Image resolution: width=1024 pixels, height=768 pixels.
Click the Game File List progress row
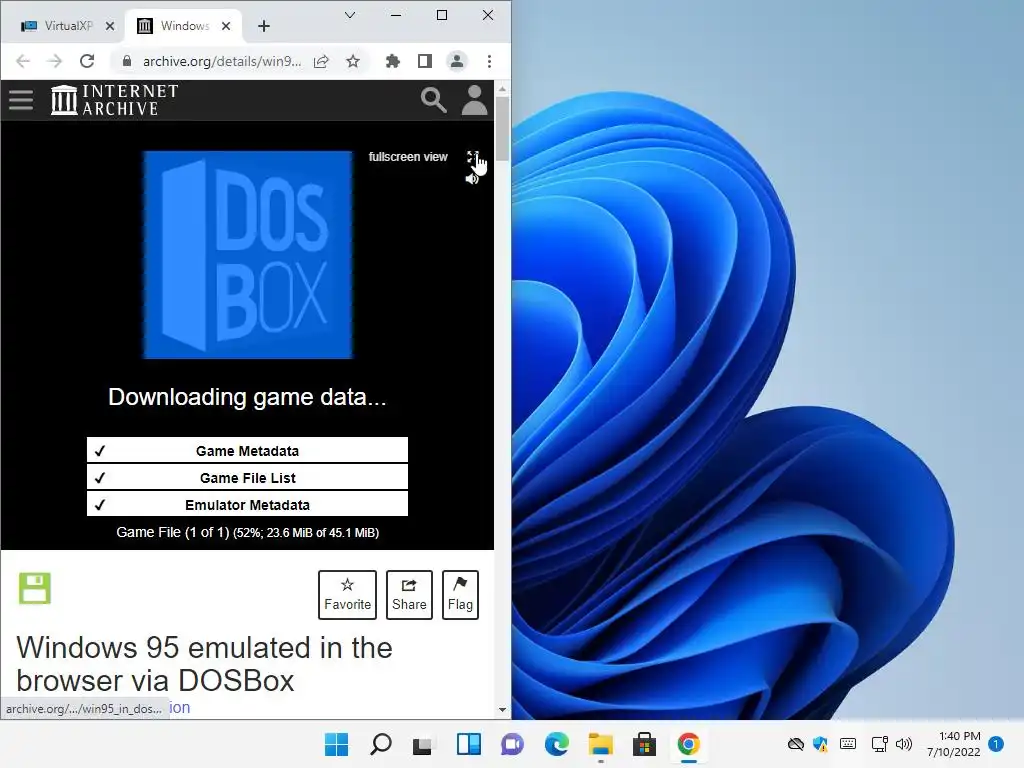(248, 477)
